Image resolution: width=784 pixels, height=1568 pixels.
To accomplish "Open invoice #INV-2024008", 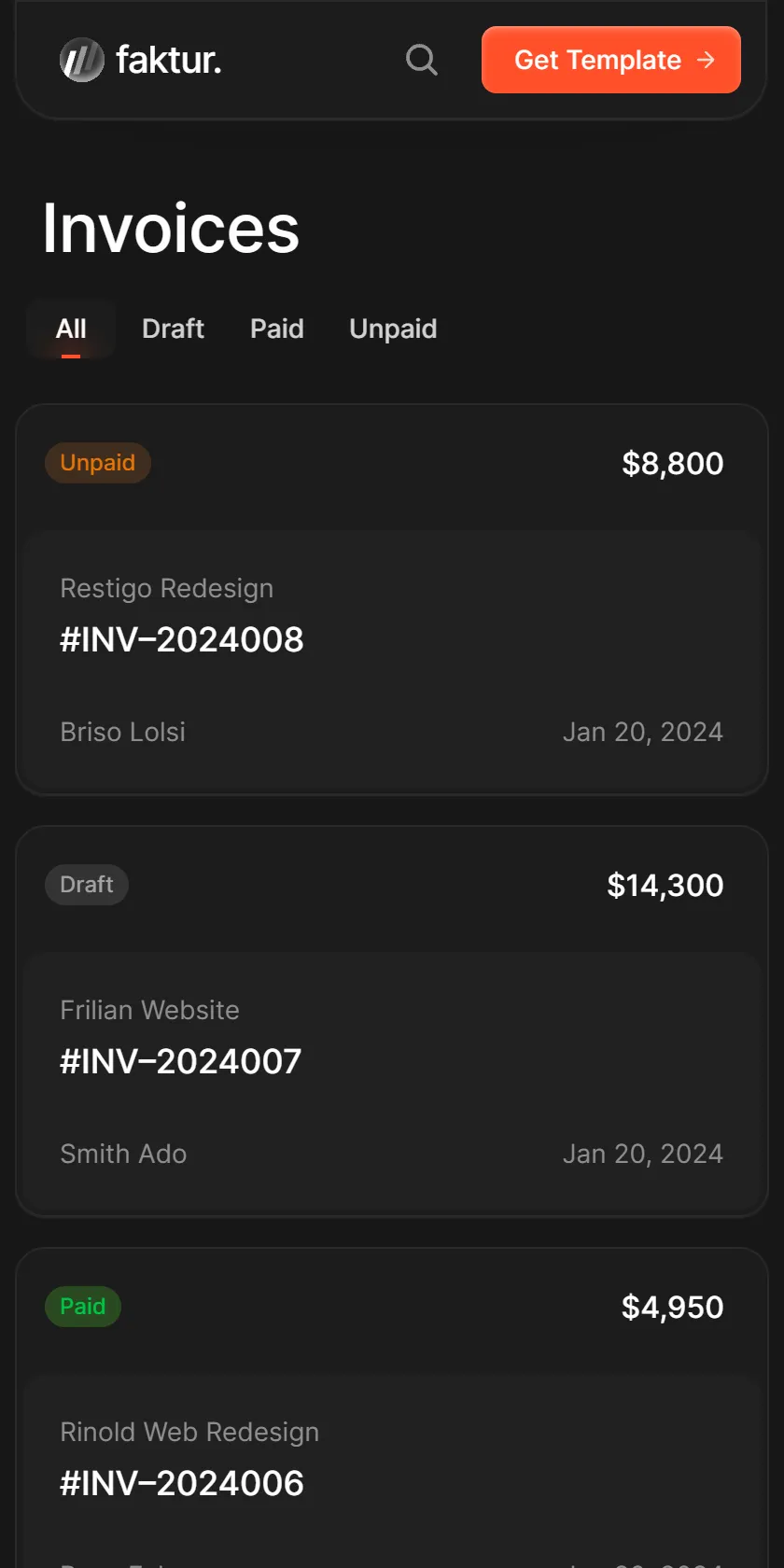I will pyautogui.click(x=182, y=640).
